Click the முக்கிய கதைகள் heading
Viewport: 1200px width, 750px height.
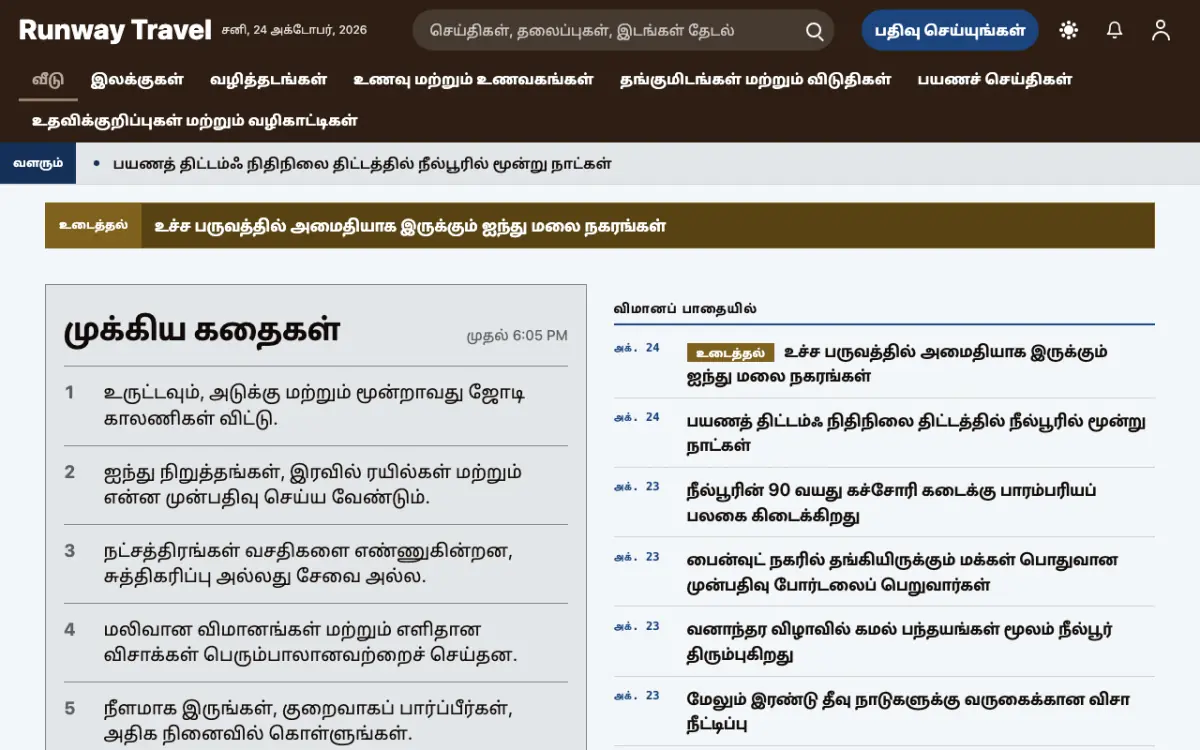click(202, 330)
